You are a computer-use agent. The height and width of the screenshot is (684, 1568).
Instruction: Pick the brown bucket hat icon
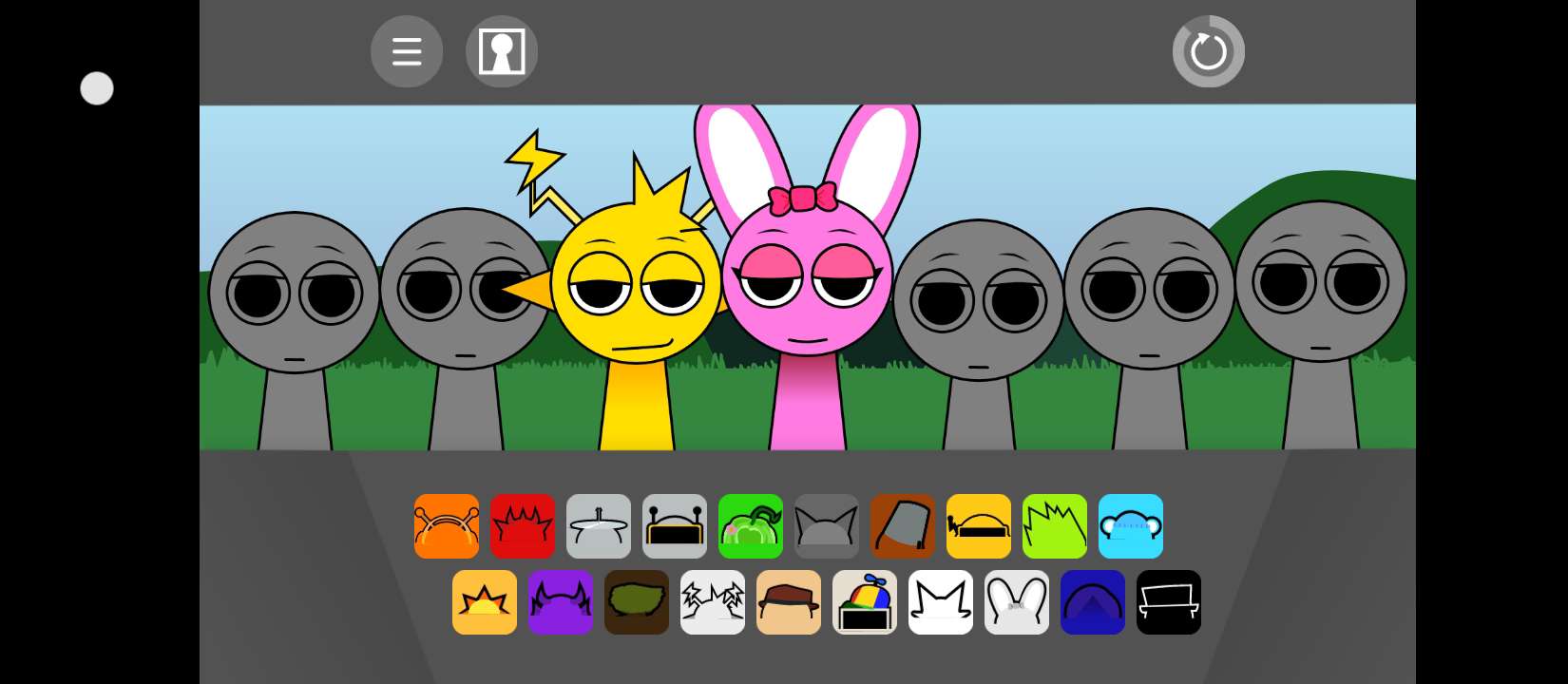(x=903, y=526)
